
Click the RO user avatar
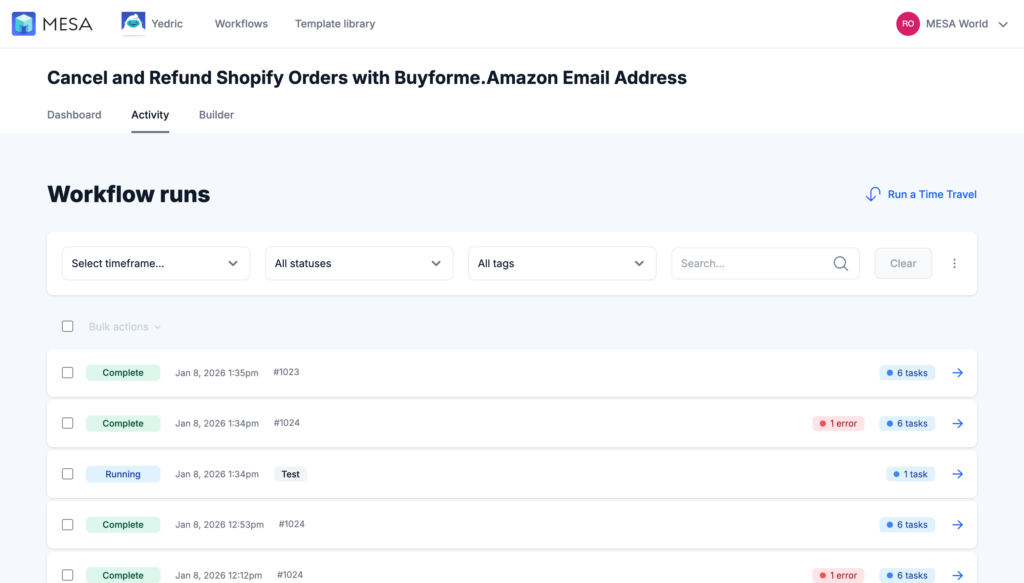[908, 24]
